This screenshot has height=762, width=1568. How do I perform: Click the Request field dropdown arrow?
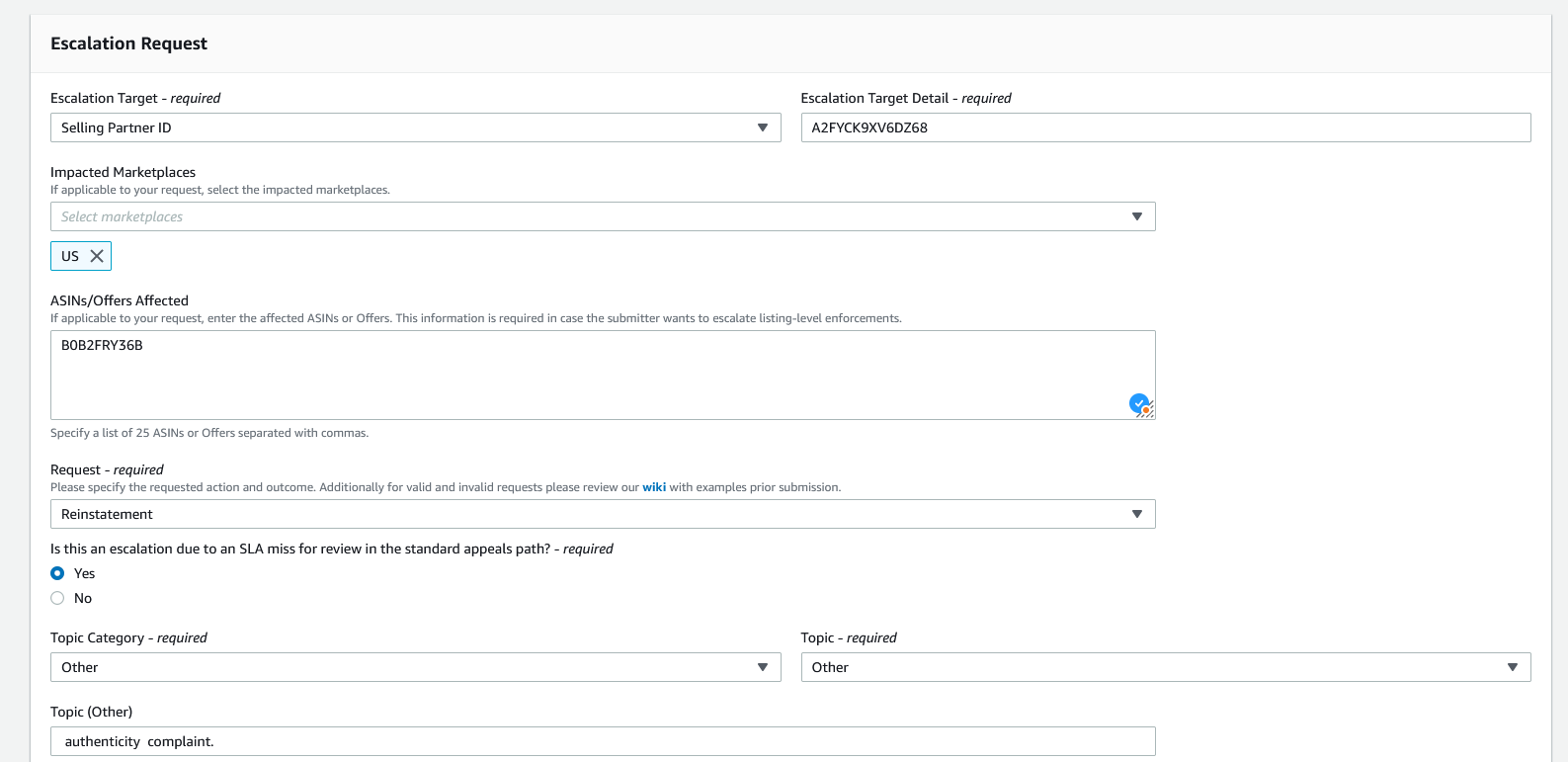click(1136, 514)
